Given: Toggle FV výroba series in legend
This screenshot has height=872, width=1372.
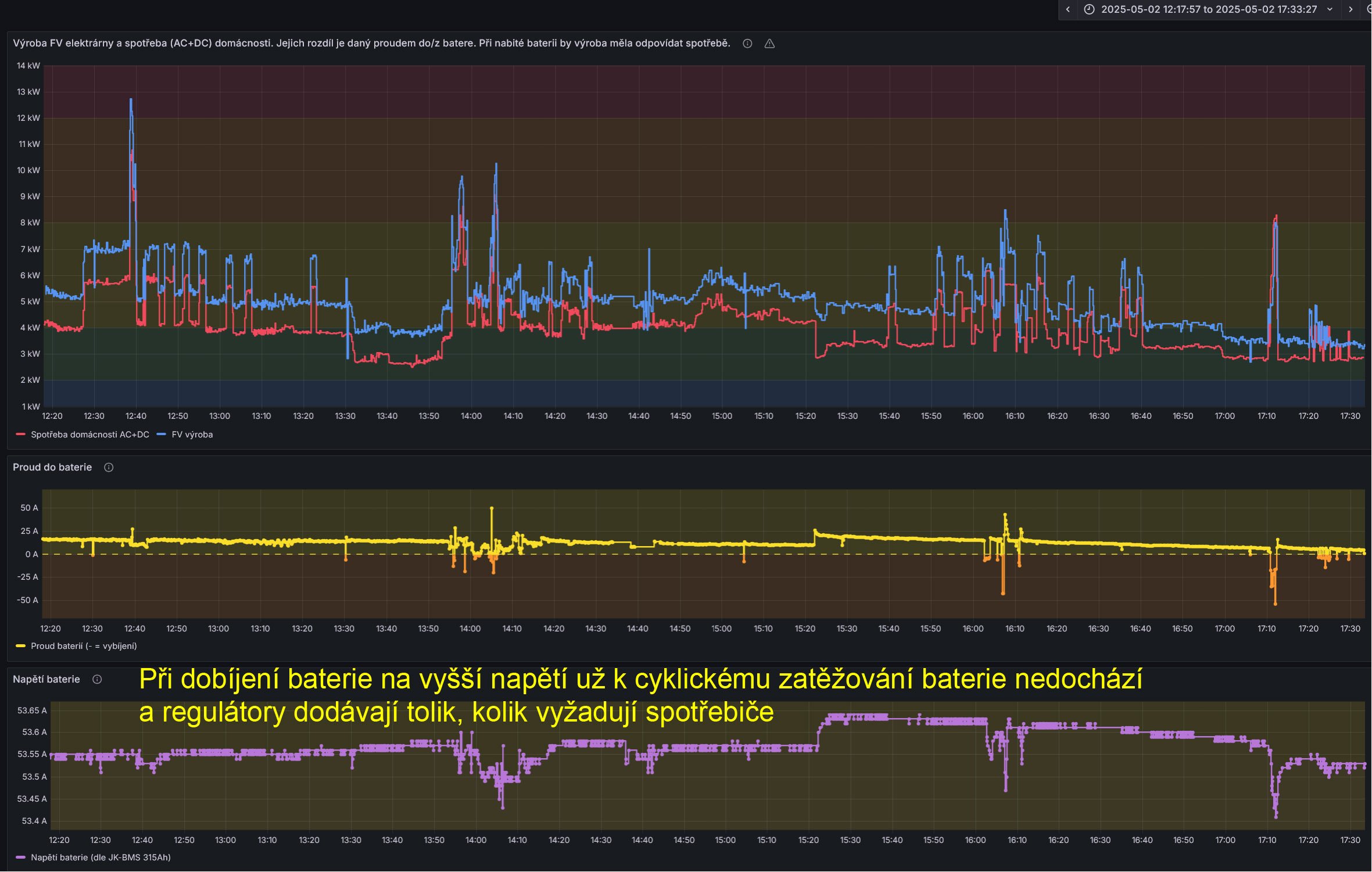Looking at the screenshot, I should (192, 435).
